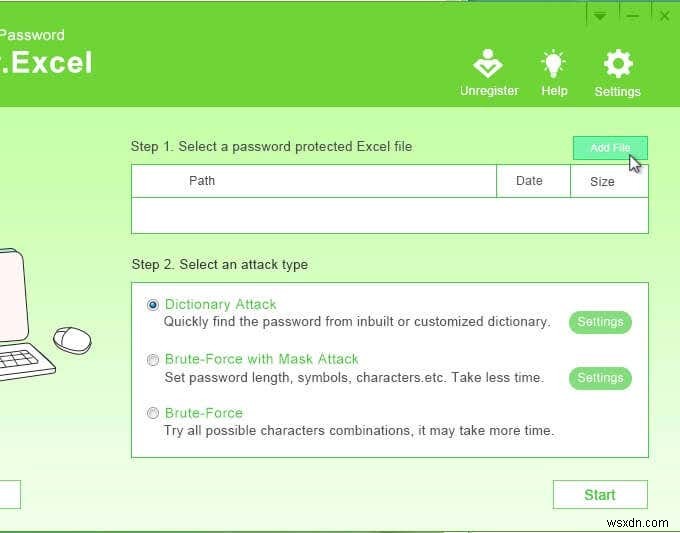The height and width of the screenshot is (533, 680).
Task: Click the mouse illustration
Action: click(x=70, y=338)
